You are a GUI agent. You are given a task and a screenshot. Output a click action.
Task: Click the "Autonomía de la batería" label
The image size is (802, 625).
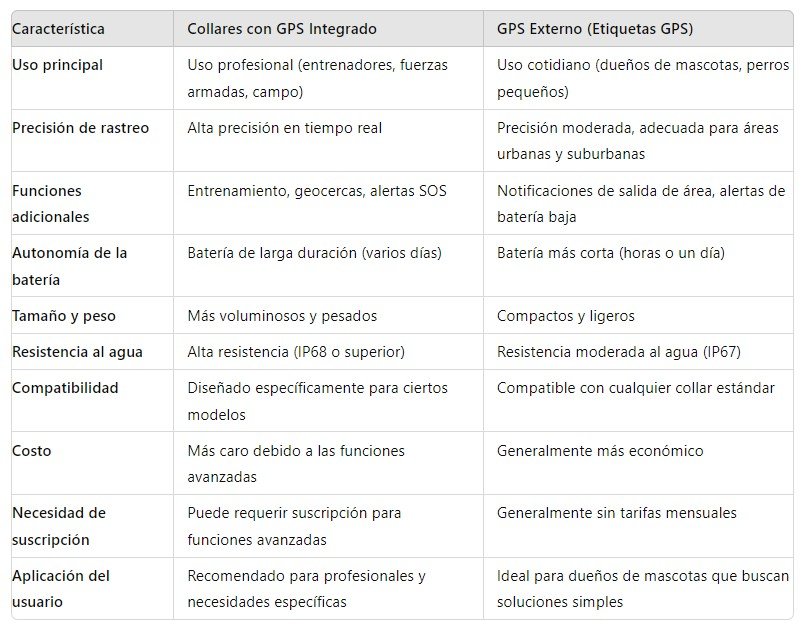click(x=69, y=266)
